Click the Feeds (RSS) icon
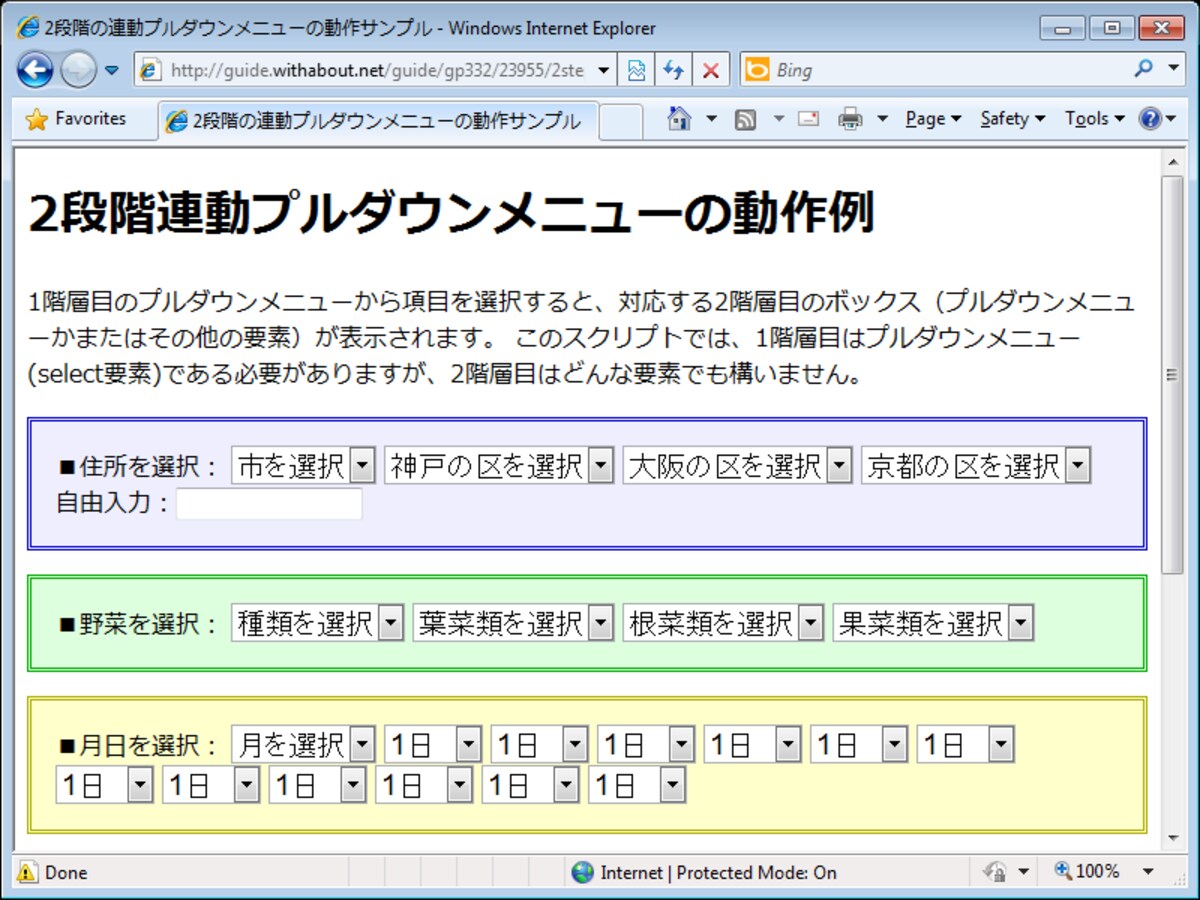Image resolution: width=1200 pixels, height=900 pixels. (745, 120)
